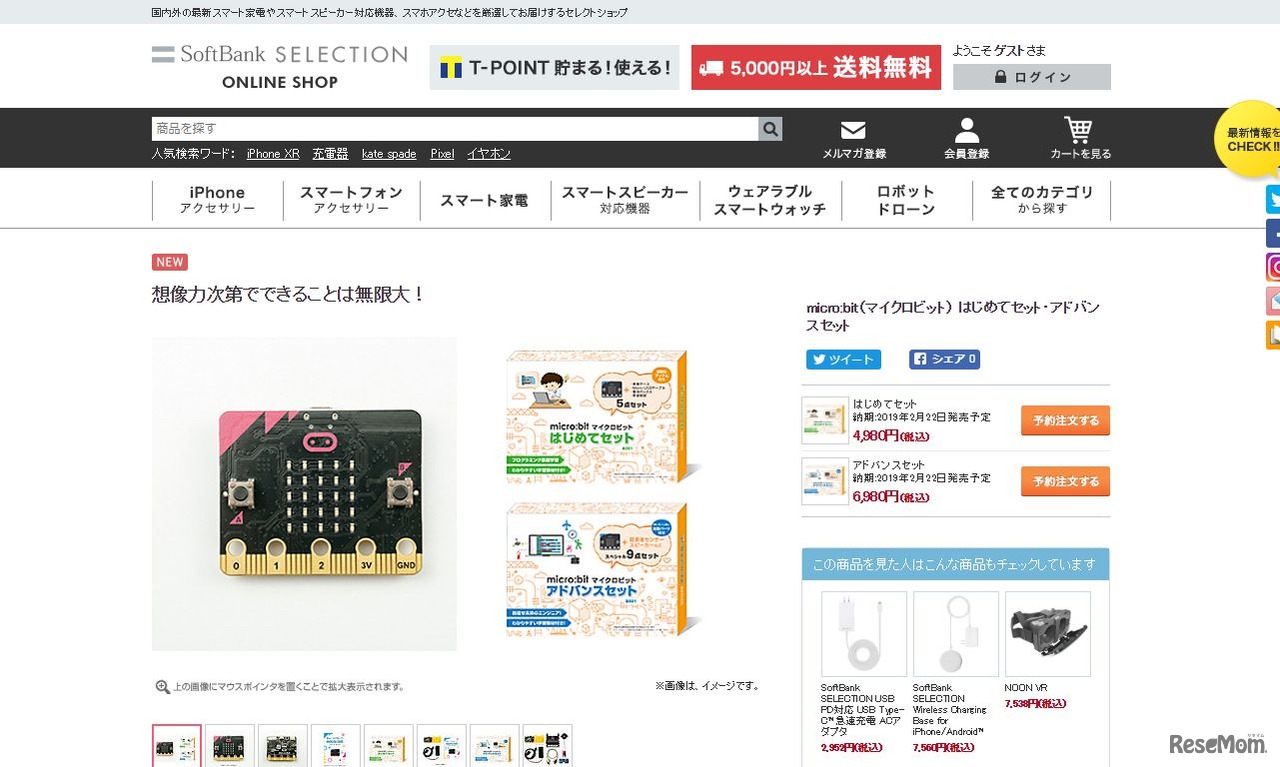View cart via カートを見る icon
The width and height of the screenshot is (1280, 767).
[1078, 130]
